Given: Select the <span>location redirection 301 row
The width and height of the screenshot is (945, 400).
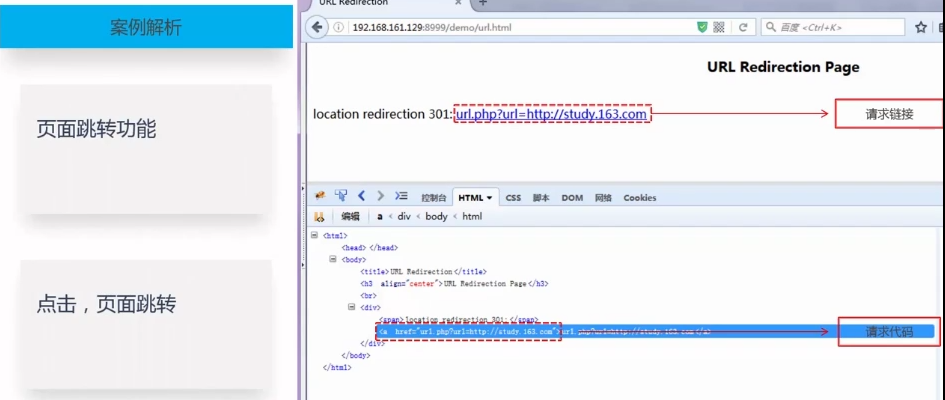Looking at the screenshot, I should point(459,319).
